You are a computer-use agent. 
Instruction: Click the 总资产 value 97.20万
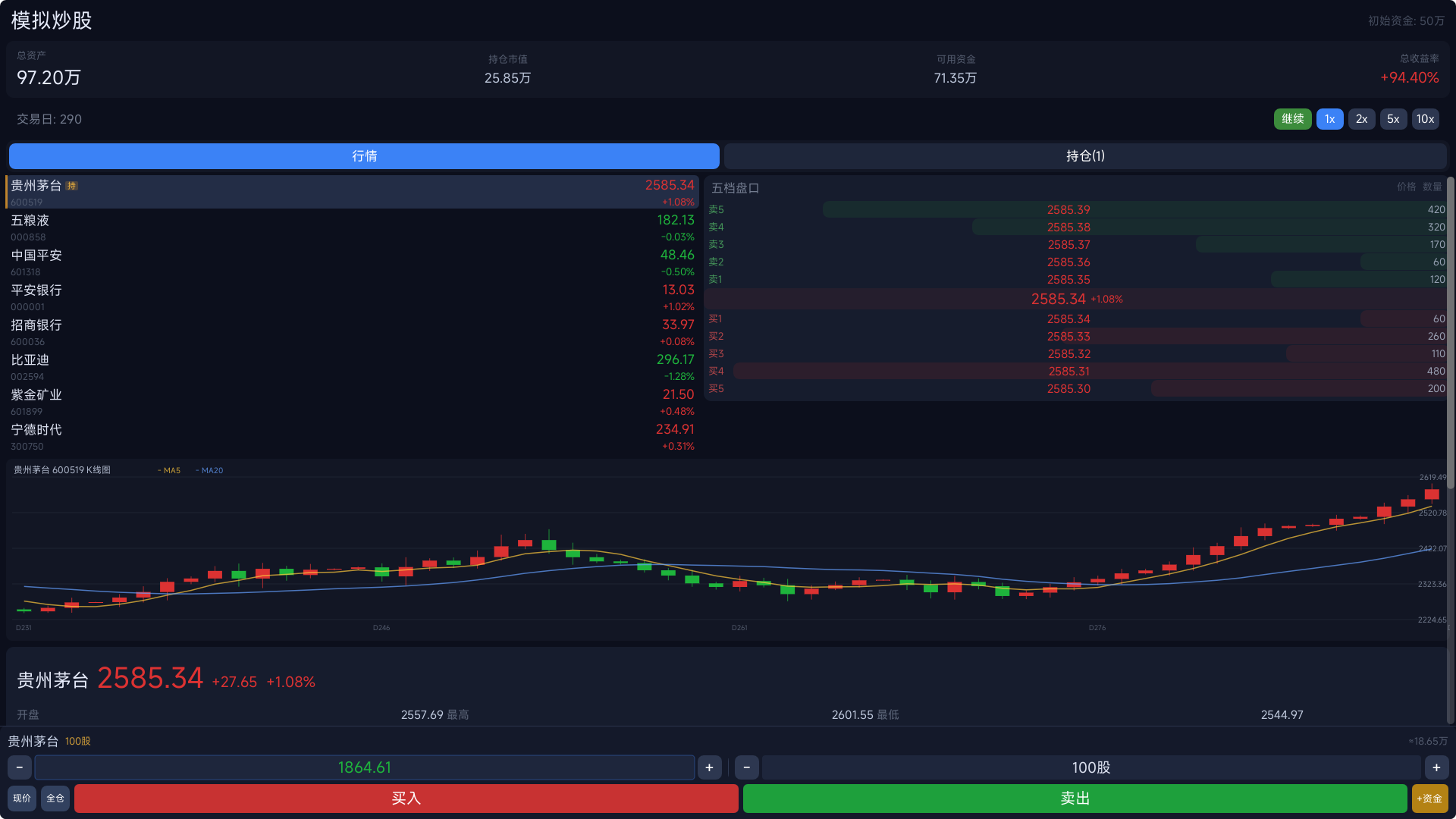[49, 77]
